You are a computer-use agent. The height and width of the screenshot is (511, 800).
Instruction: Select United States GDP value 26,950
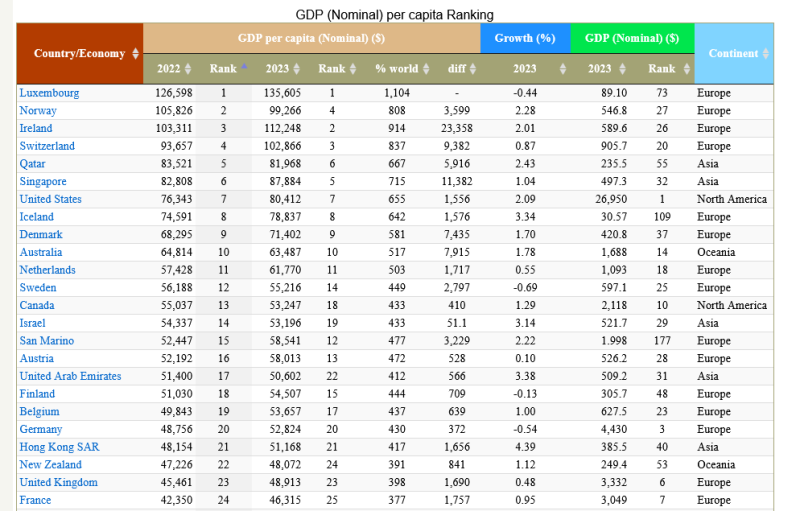point(611,199)
